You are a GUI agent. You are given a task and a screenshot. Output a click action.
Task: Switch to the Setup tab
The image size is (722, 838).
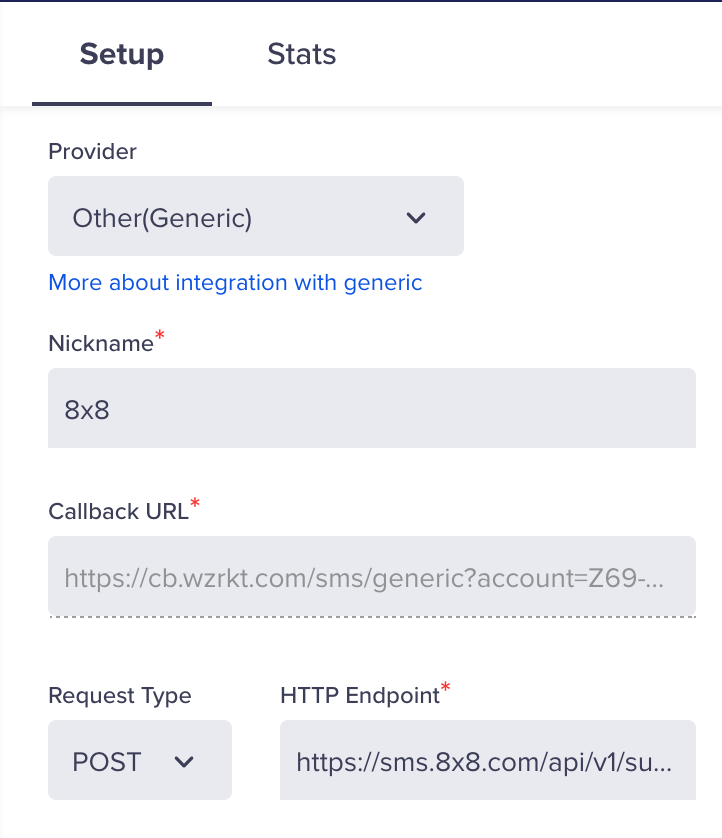point(122,54)
